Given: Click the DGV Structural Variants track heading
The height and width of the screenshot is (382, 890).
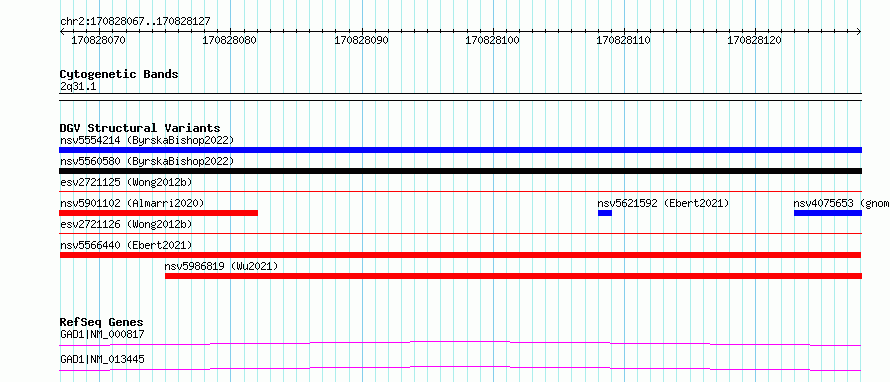Looking at the screenshot, I should tap(140, 128).
